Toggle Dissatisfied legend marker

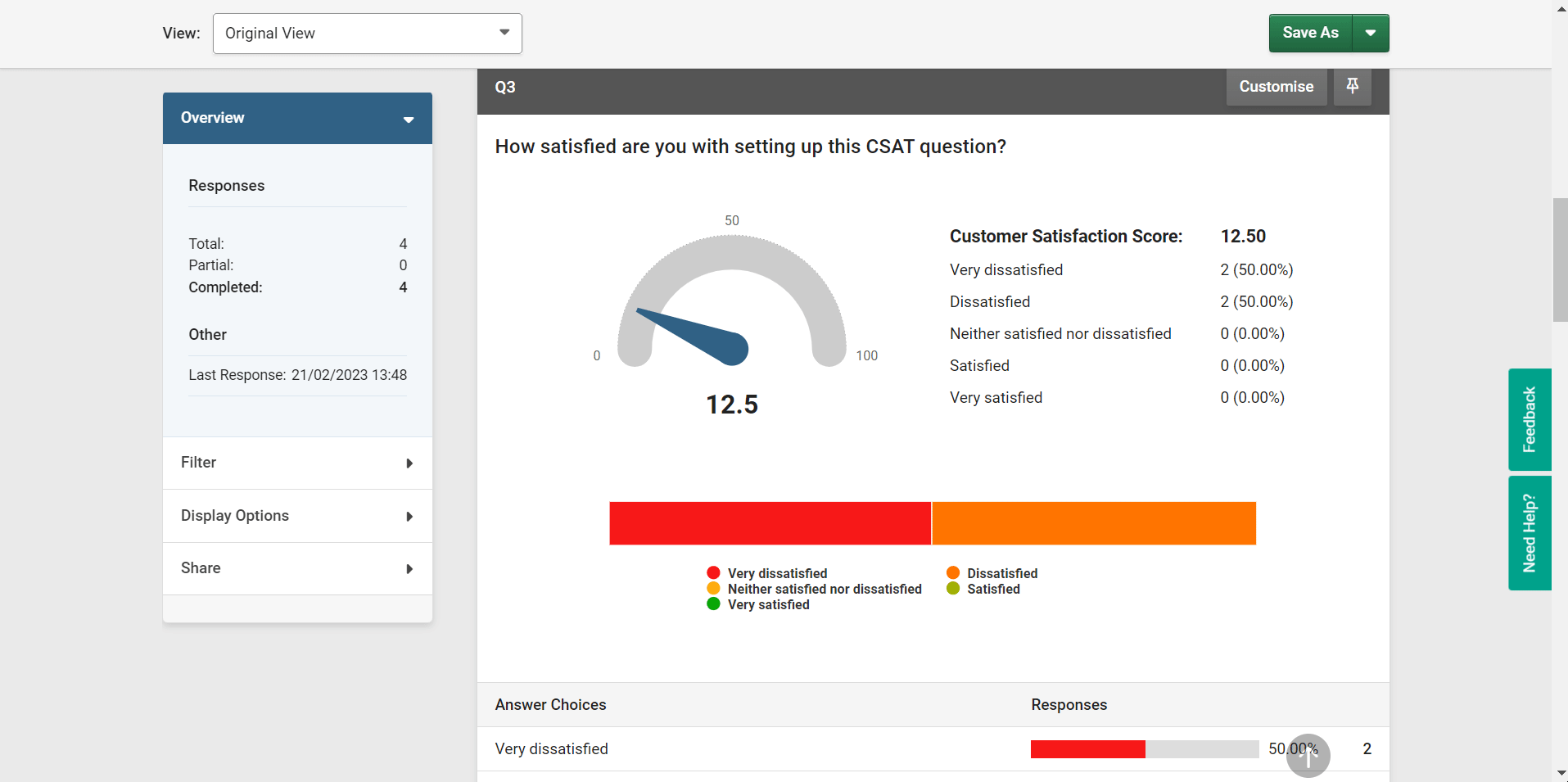point(953,573)
